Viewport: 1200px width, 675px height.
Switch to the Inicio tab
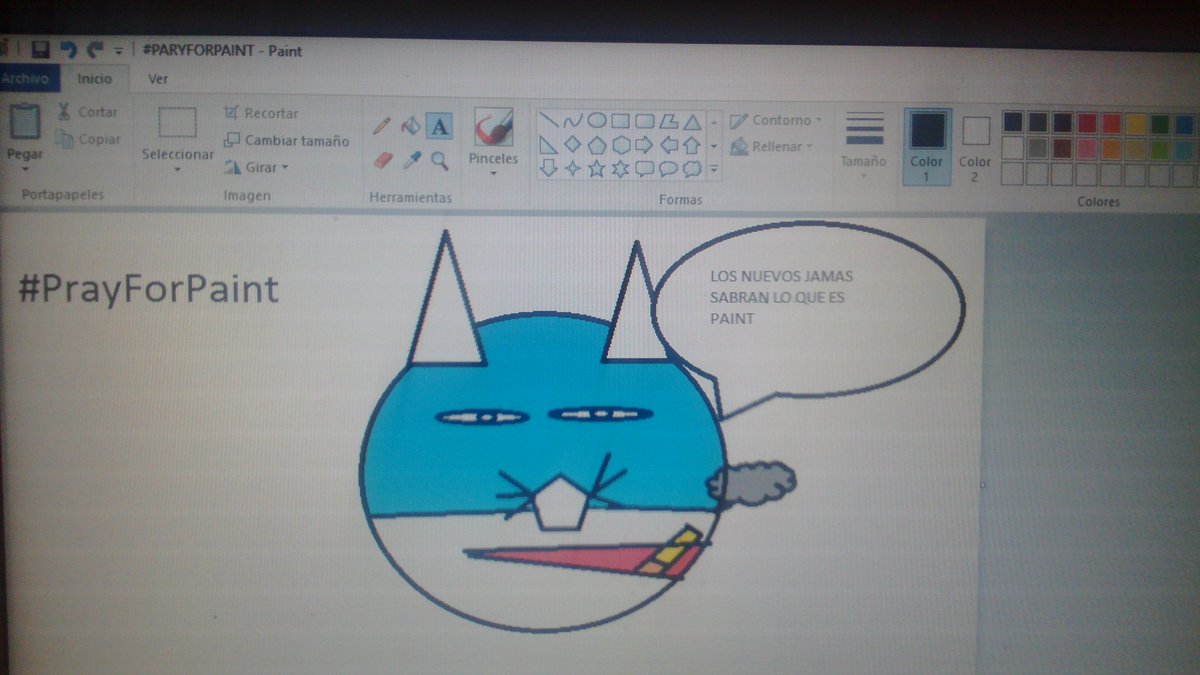coord(95,78)
